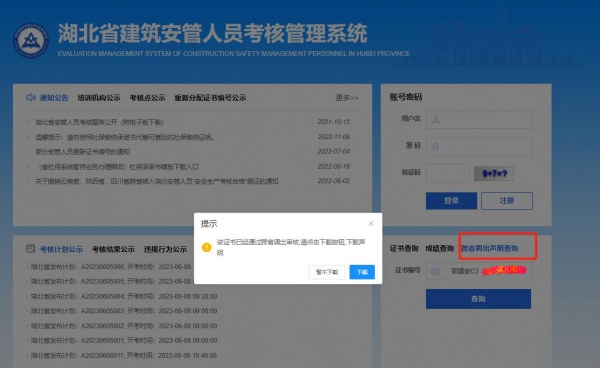600x368 pixels.
Task: Open the notice dated 2021-10-15
Action: point(99,122)
